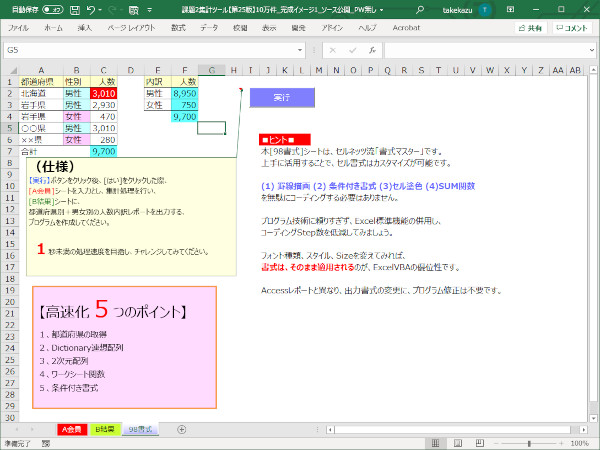Click horizontal scrollbar right arrow
Screen dimensions: 600x450
584,430
